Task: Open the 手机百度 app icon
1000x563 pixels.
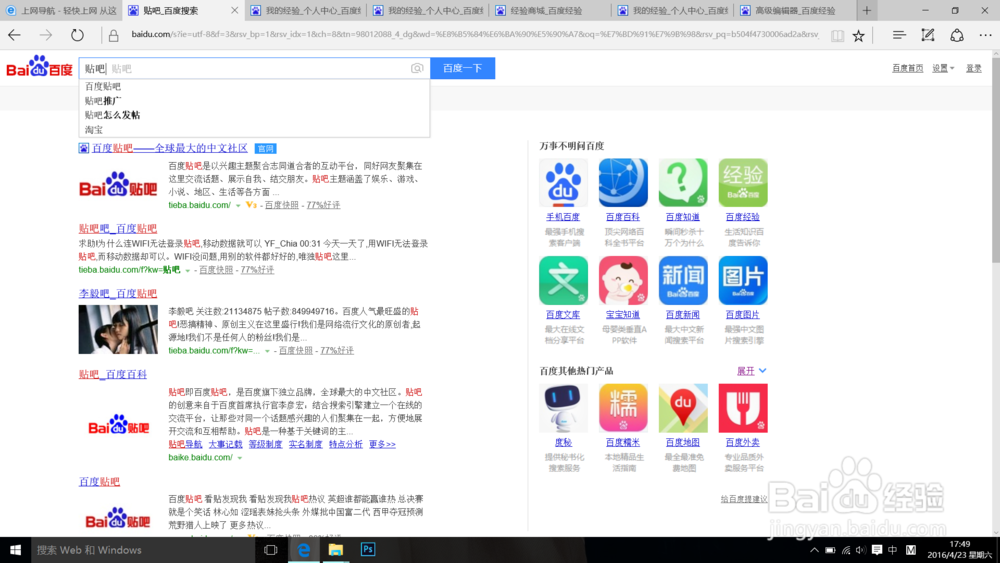Action: (x=563, y=182)
